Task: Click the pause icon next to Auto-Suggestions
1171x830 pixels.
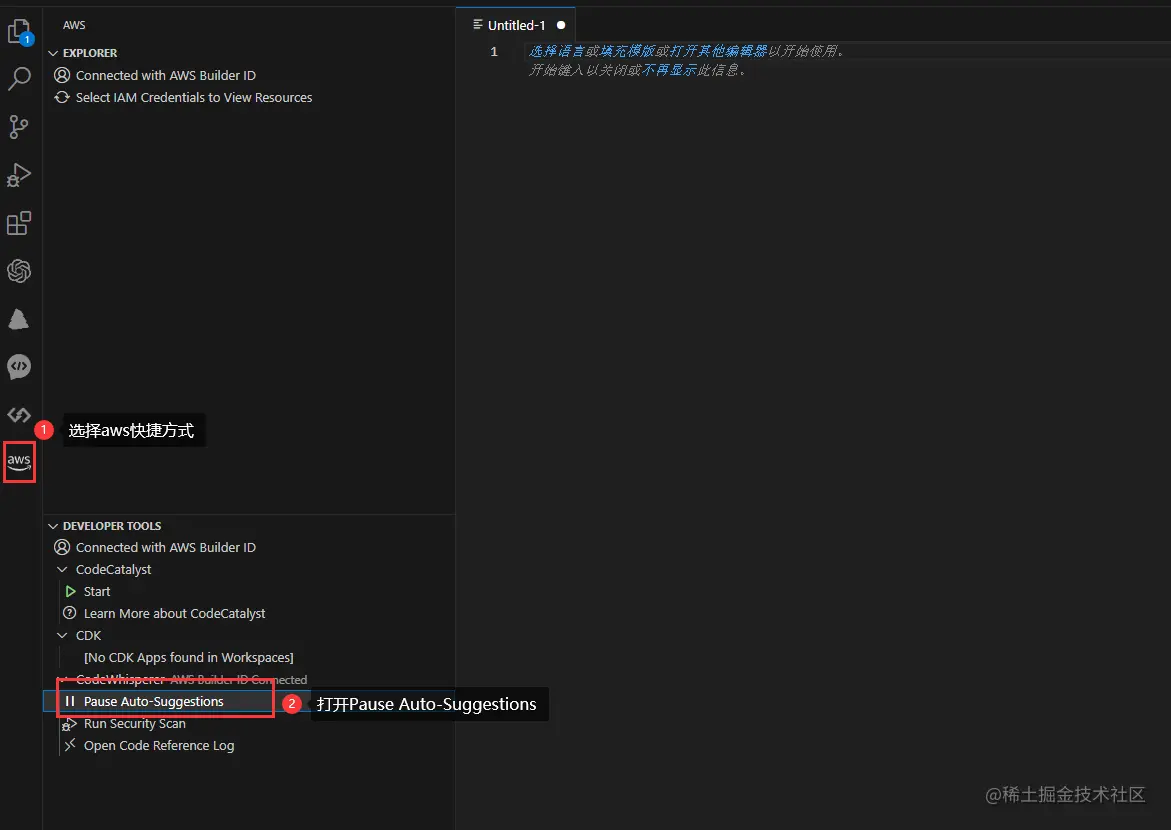Action: pyautogui.click(x=69, y=702)
